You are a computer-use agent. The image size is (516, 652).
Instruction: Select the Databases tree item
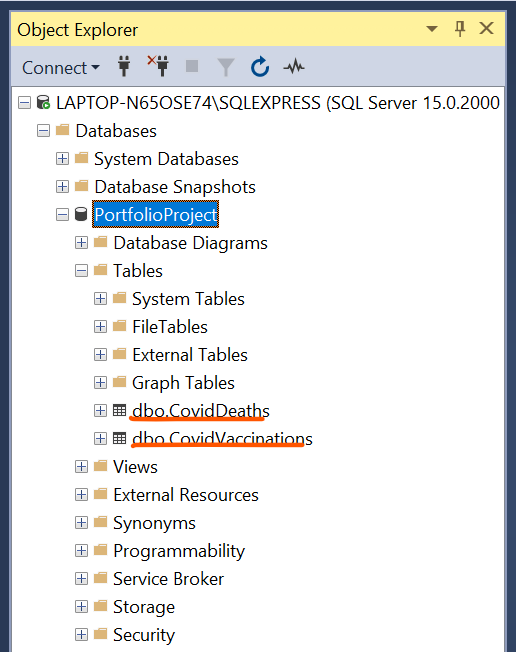[x=116, y=131]
